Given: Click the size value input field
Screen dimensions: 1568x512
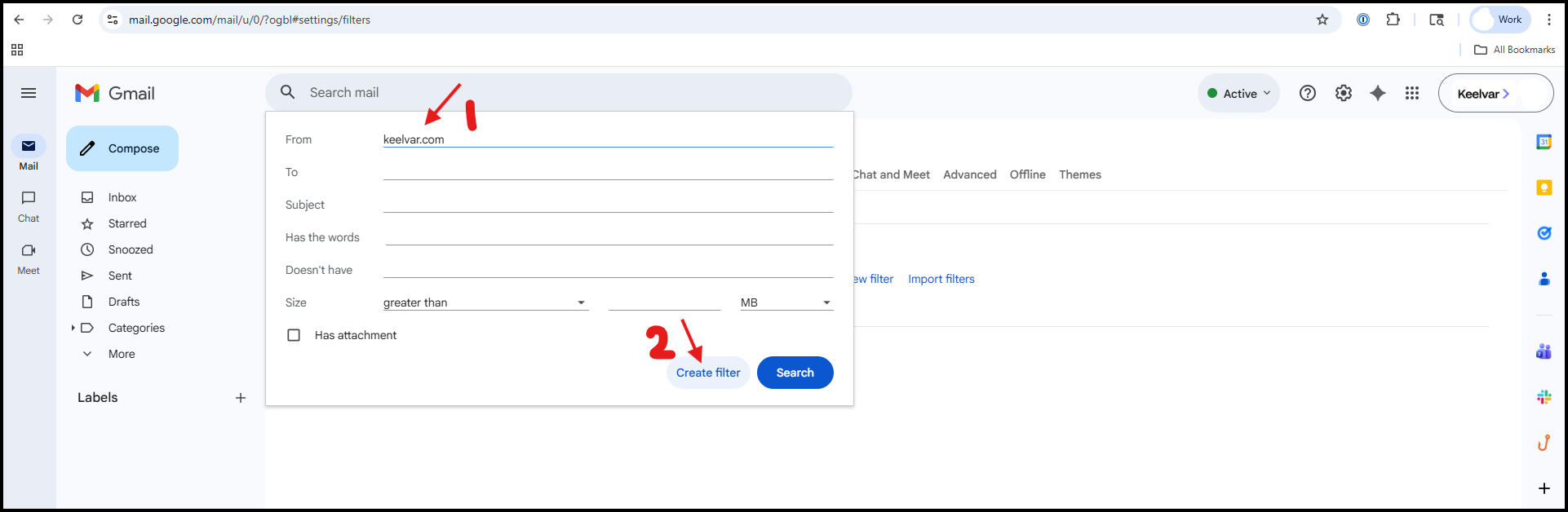Looking at the screenshot, I should (x=665, y=302).
